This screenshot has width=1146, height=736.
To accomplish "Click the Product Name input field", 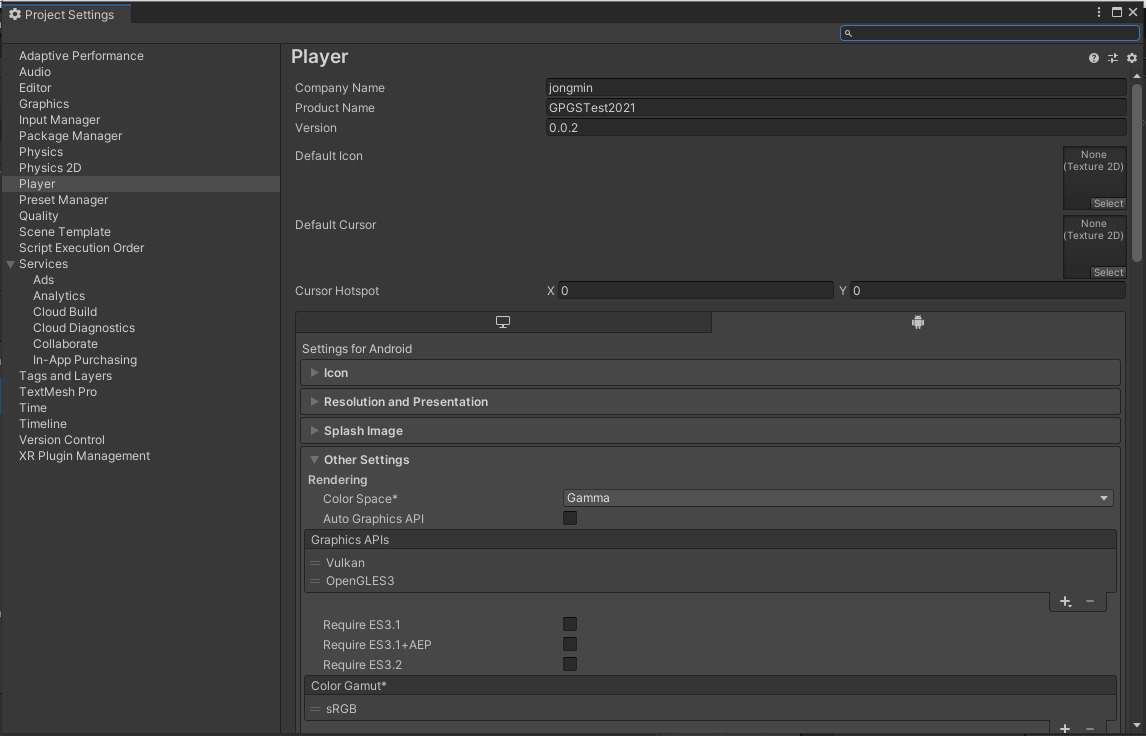I will pyautogui.click(x=835, y=107).
